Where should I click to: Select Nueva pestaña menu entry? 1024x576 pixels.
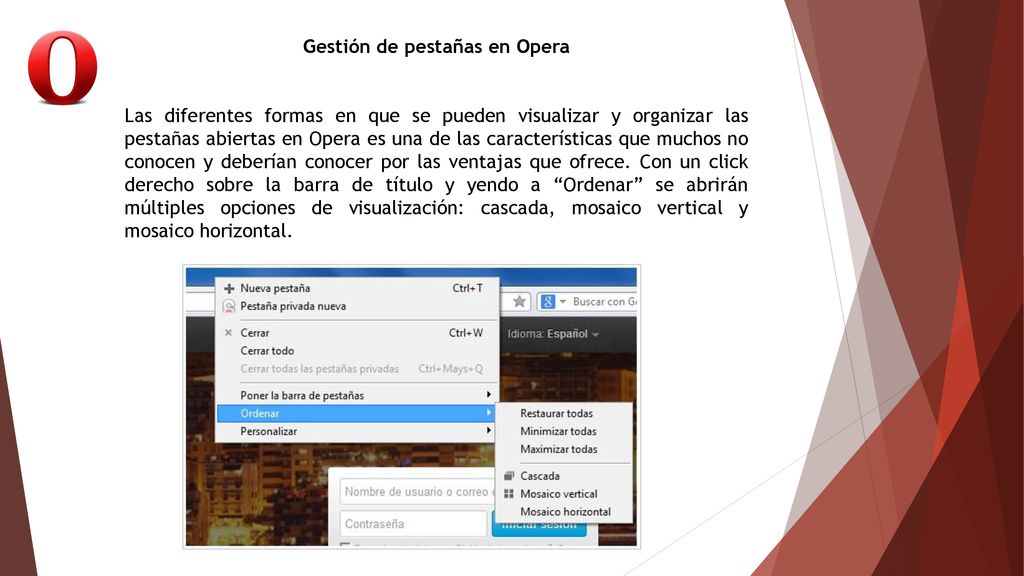(x=357, y=288)
